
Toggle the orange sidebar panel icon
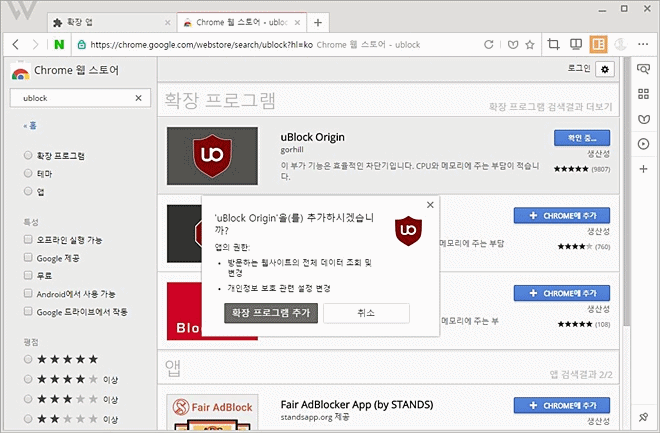point(598,44)
